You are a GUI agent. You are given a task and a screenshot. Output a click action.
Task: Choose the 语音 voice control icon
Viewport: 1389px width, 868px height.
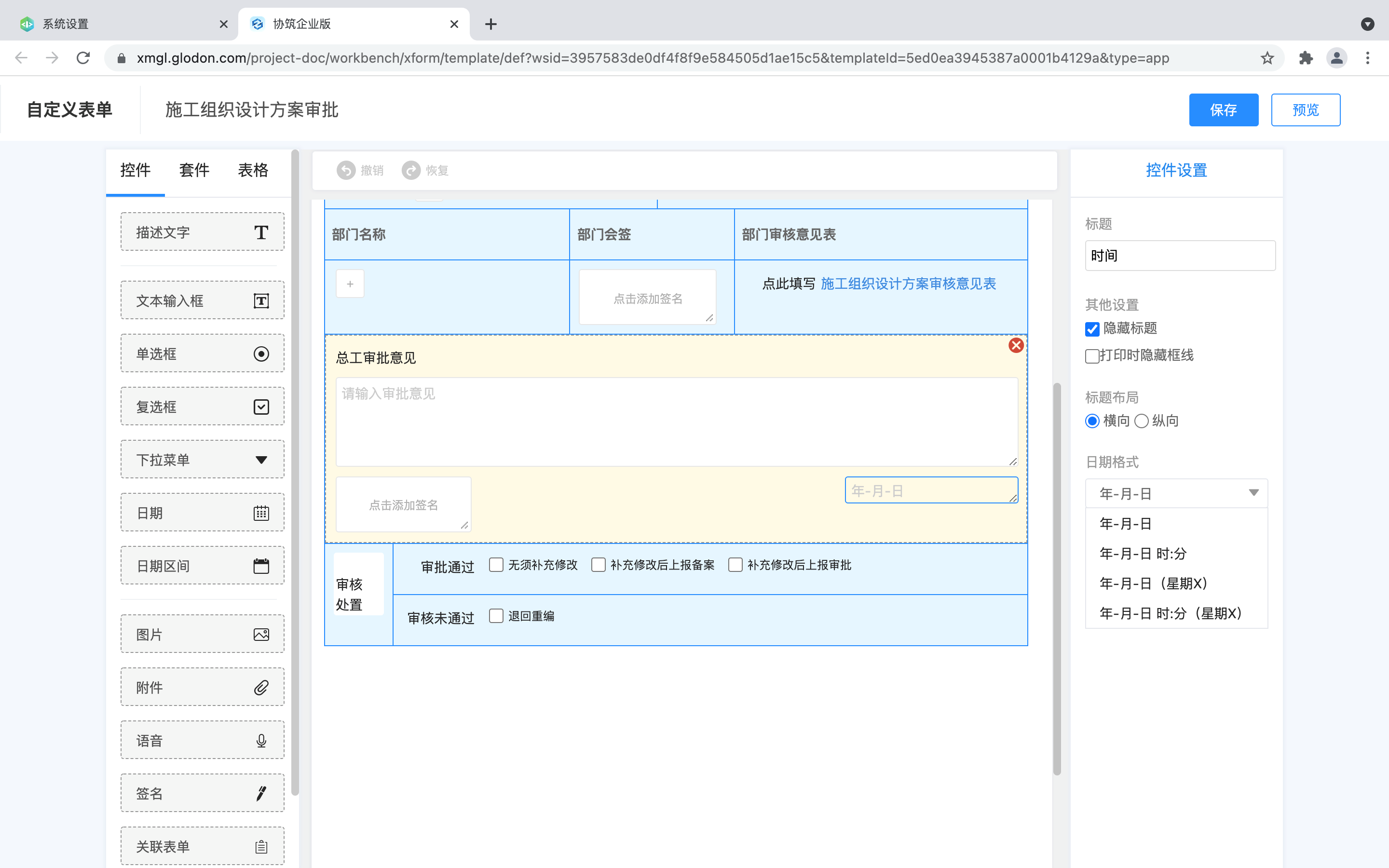pyautogui.click(x=261, y=739)
